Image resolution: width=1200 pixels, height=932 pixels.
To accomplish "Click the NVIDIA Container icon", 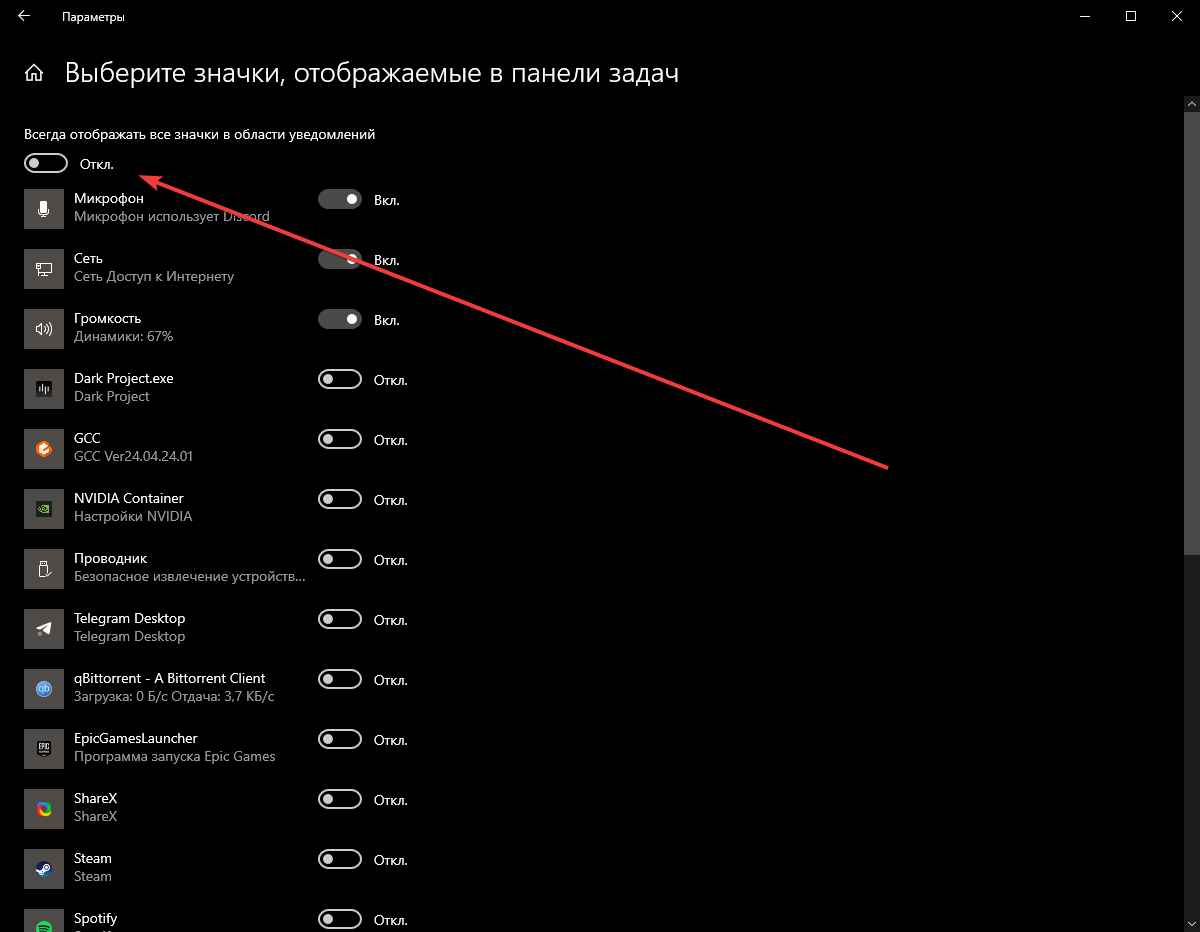I will click(x=44, y=509).
